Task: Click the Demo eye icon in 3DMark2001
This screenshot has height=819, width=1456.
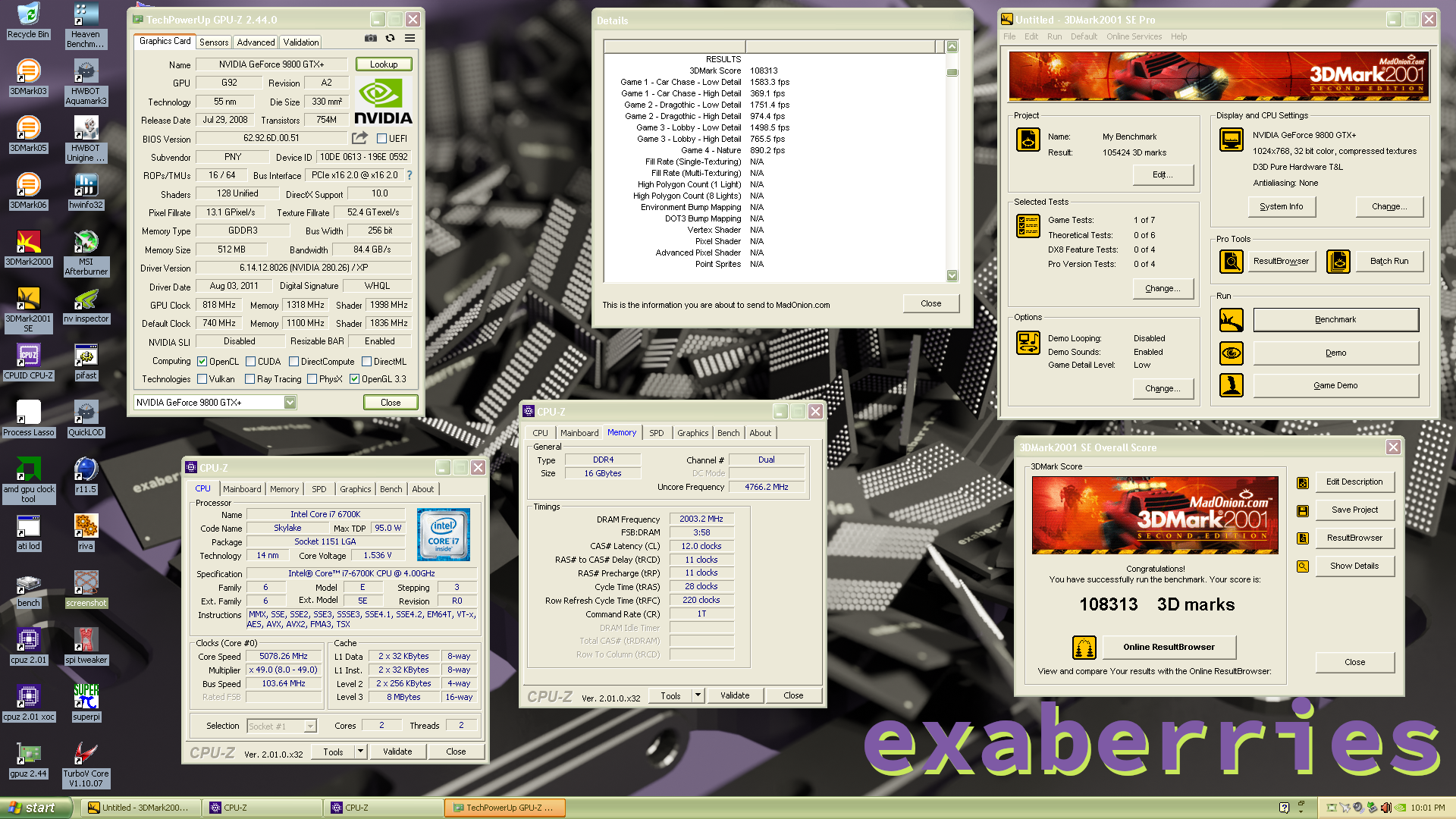Action: (x=1231, y=353)
